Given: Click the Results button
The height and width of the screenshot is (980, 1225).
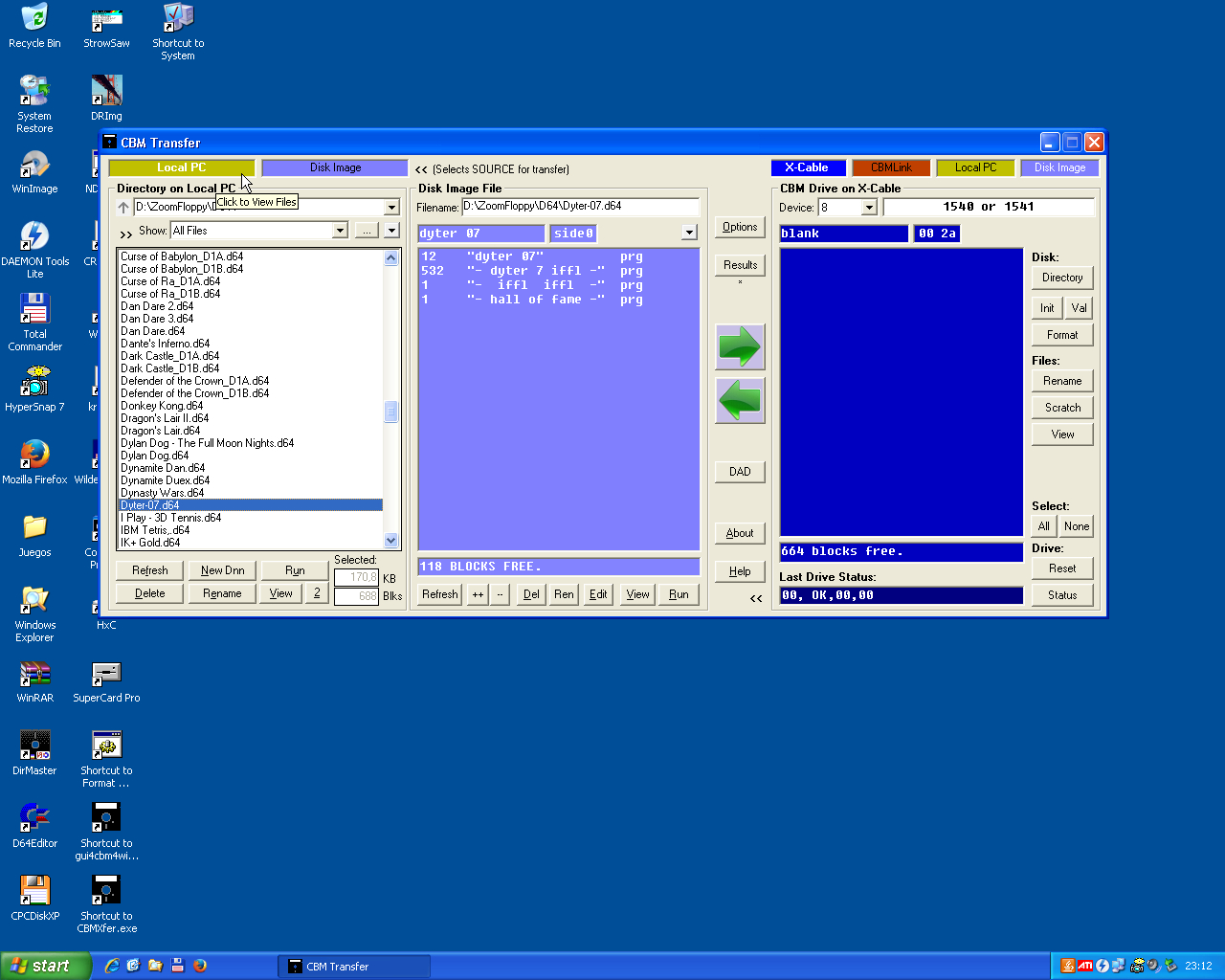Looking at the screenshot, I should [x=740, y=265].
